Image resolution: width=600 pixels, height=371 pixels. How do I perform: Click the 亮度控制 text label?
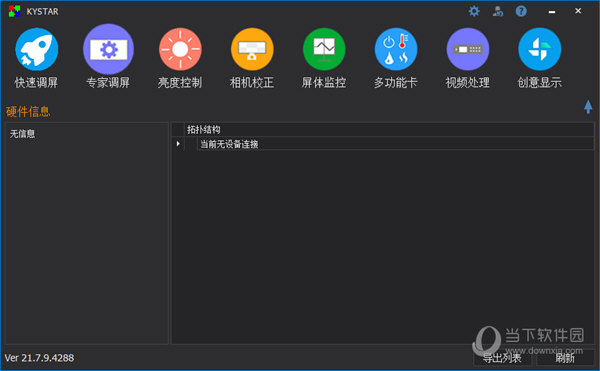(x=180, y=82)
